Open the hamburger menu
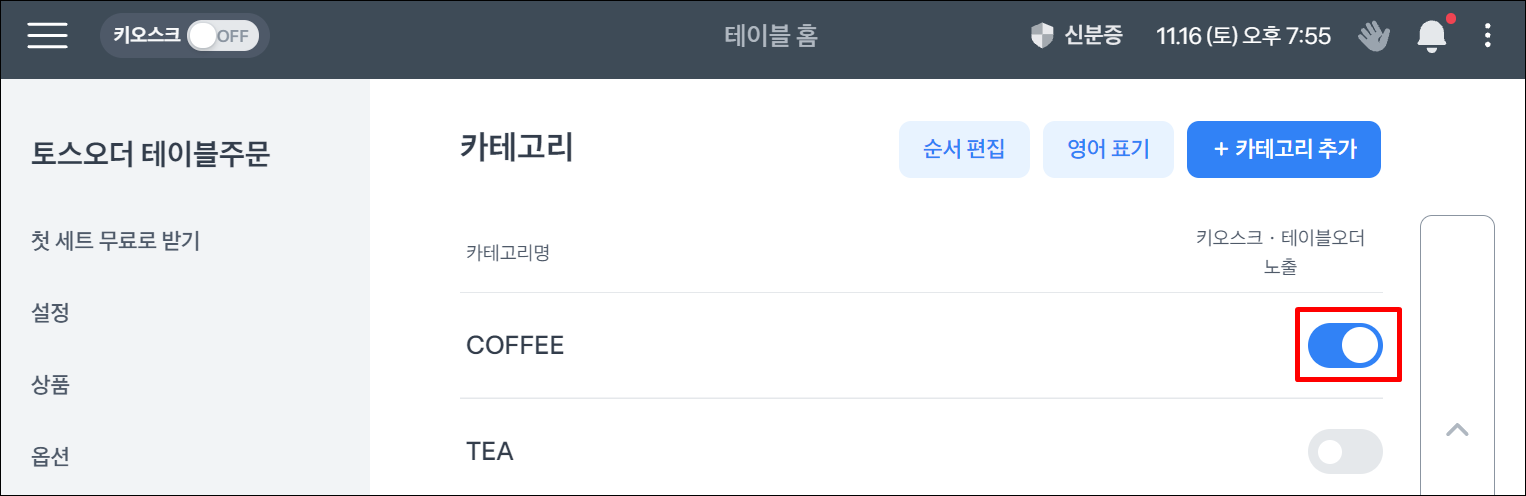 (x=48, y=36)
